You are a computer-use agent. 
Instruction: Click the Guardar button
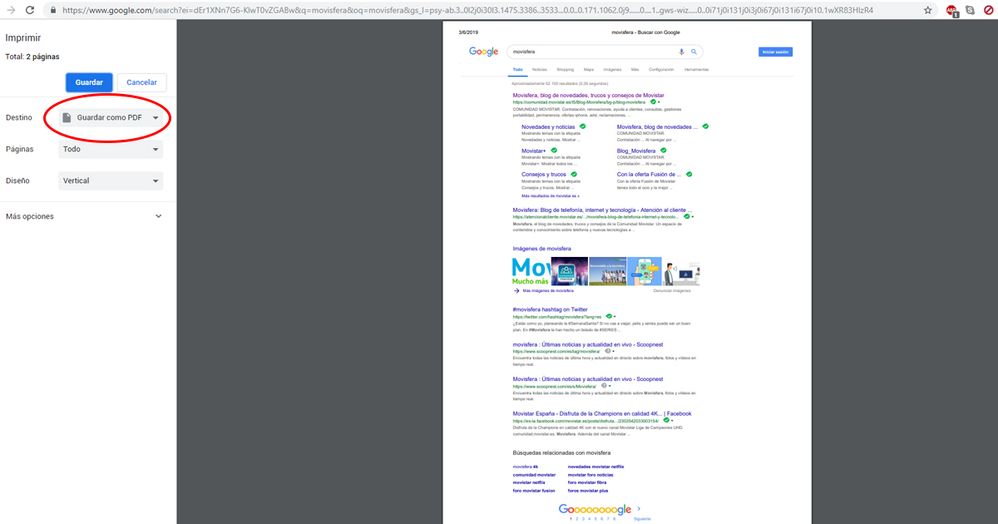89,82
